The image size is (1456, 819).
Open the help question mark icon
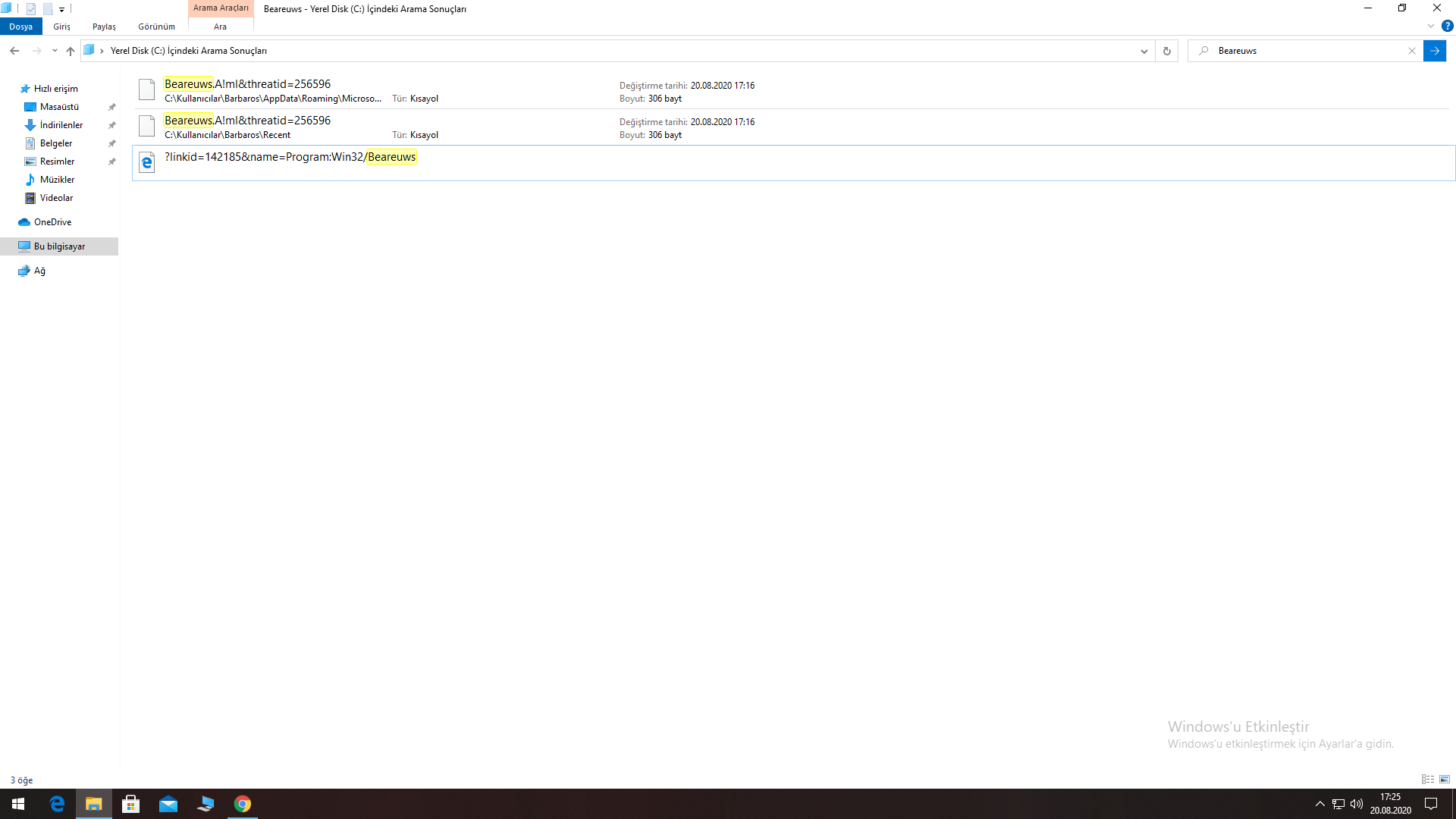tap(1447, 26)
